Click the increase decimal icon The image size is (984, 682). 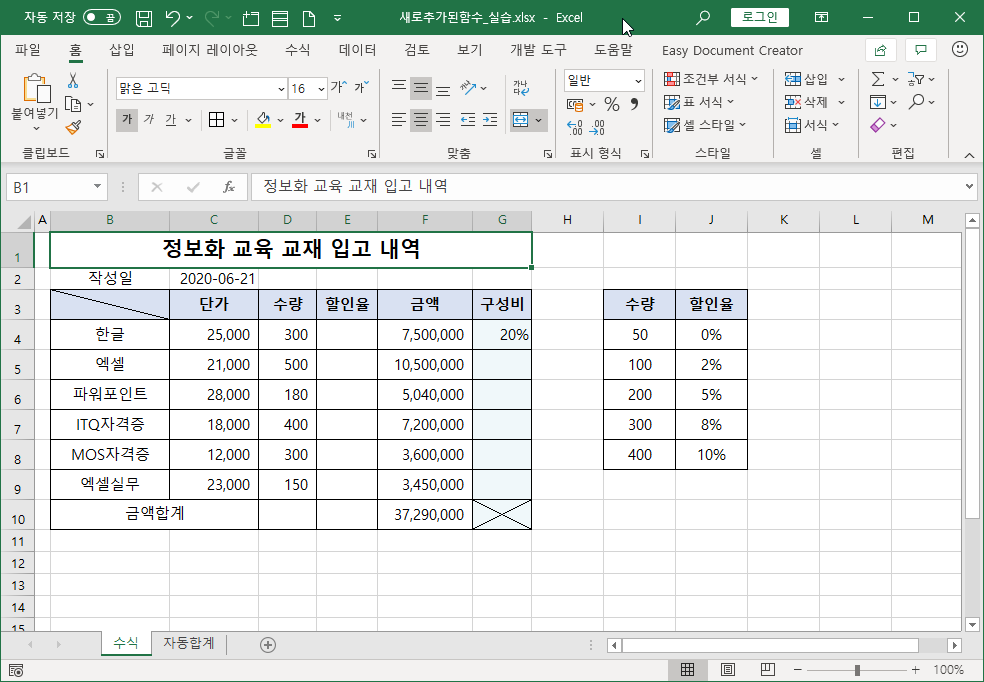[x=575, y=127]
